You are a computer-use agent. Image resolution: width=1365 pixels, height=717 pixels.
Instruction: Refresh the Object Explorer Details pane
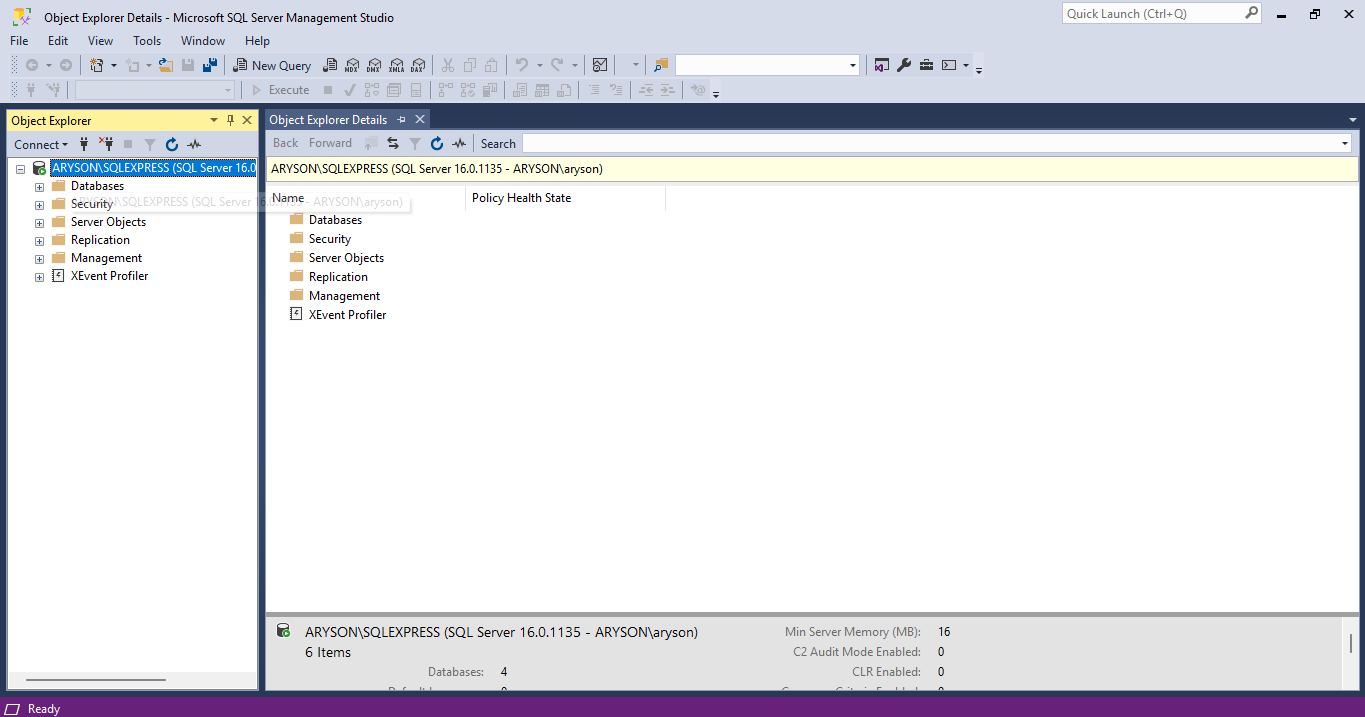tap(437, 143)
